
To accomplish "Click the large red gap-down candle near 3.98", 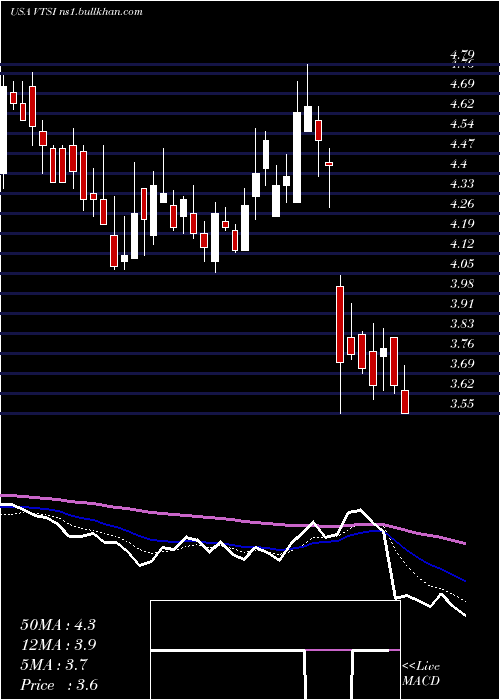I will coord(340,324).
